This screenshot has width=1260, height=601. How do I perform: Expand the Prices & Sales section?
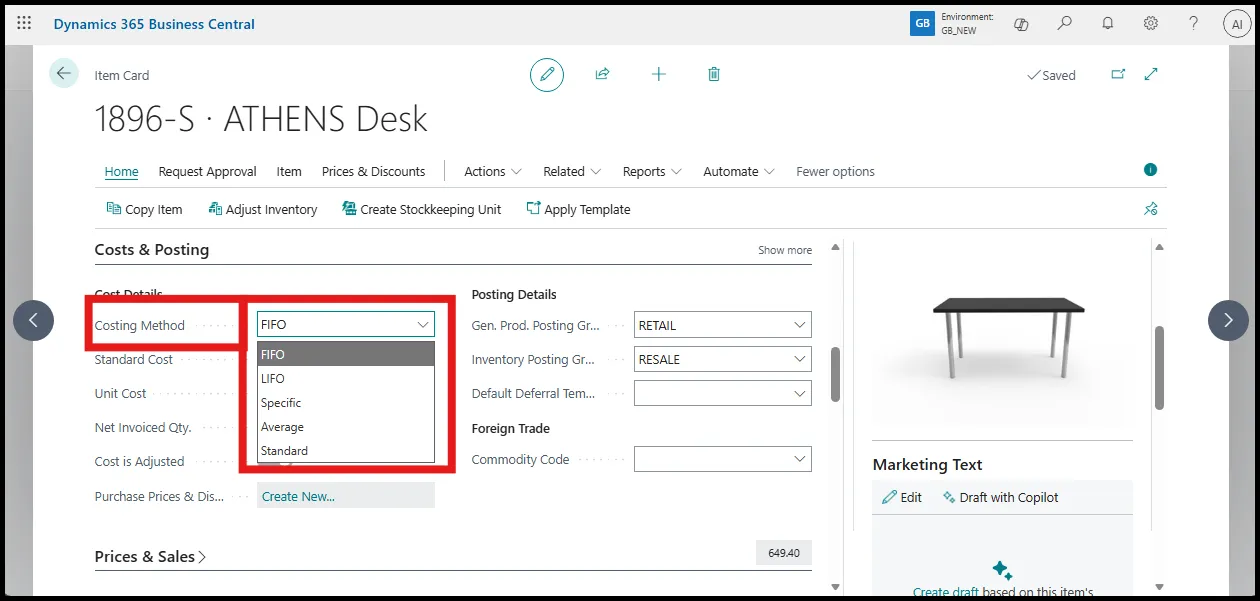[x=150, y=556]
